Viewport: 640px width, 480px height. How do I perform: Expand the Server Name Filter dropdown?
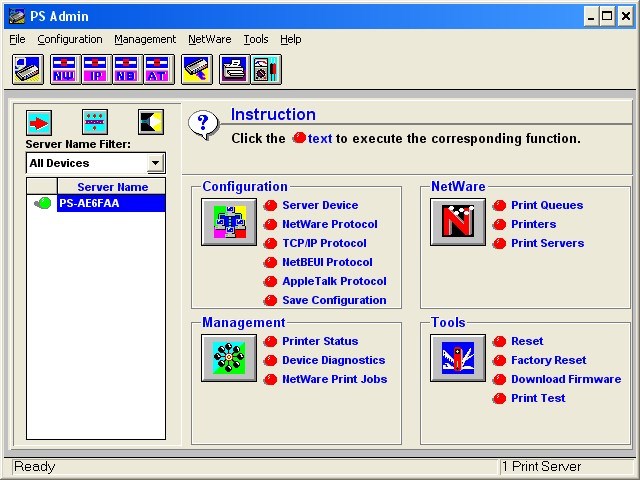click(156, 163)
